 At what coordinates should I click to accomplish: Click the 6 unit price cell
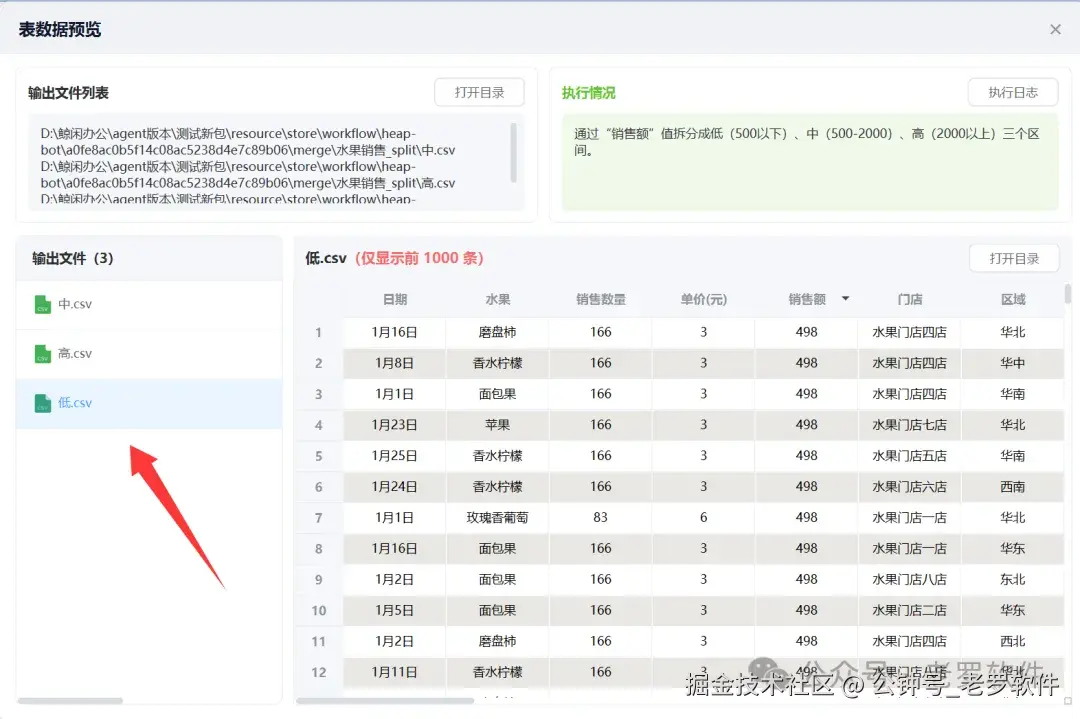(x=703, y=518)
